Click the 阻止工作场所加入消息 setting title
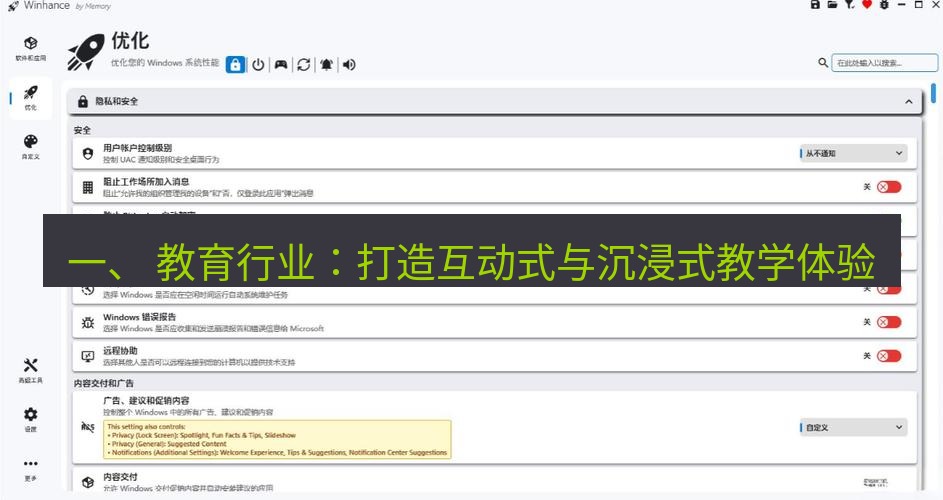 [146, 182]
